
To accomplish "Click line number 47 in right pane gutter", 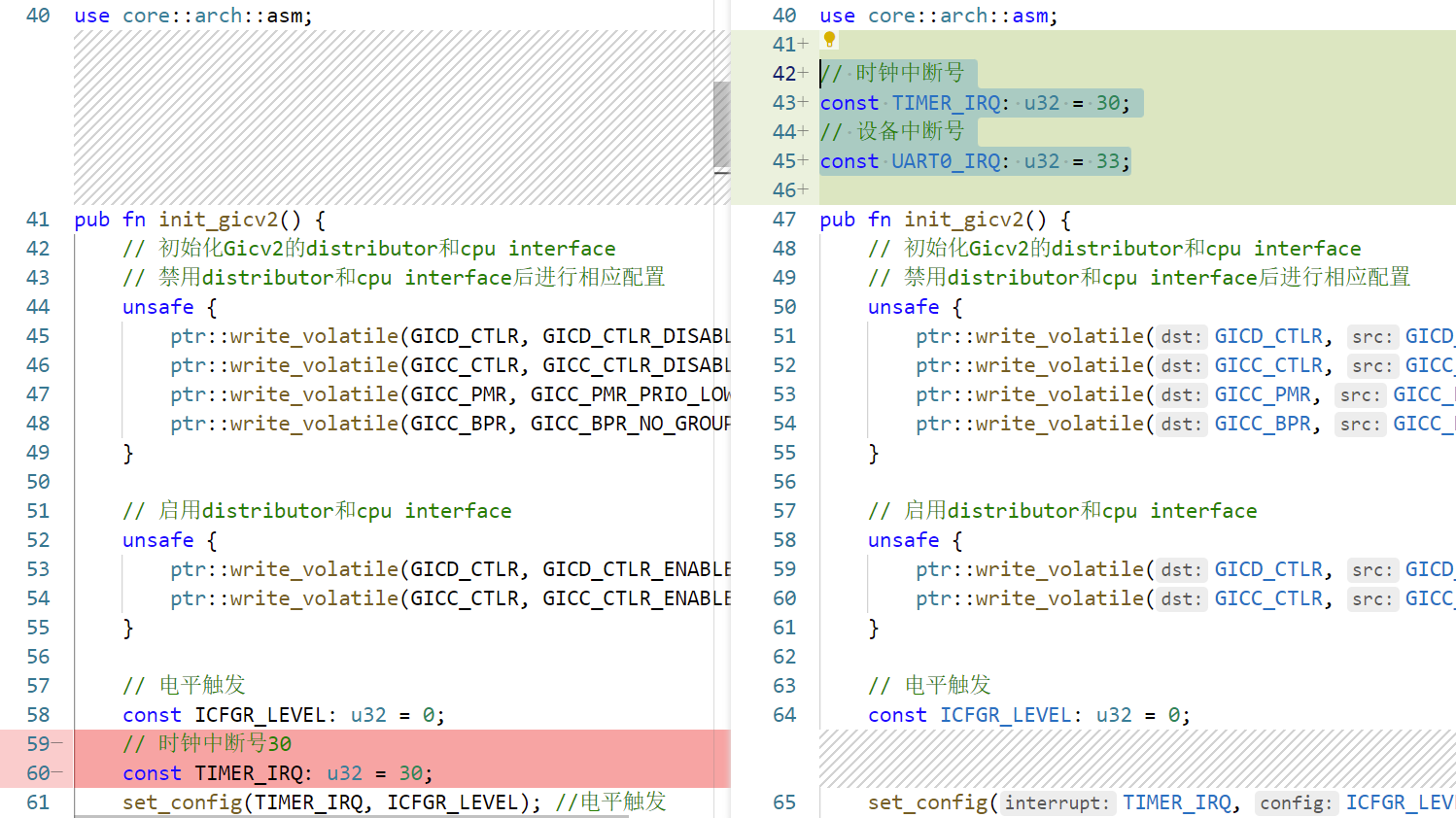I will [783, 220].
